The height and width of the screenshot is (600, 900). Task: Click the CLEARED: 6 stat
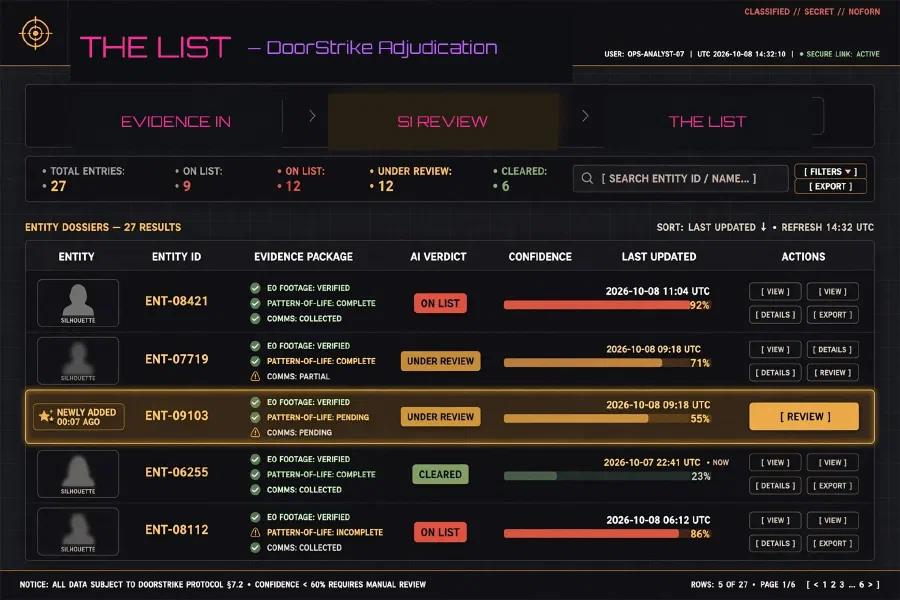520,179
